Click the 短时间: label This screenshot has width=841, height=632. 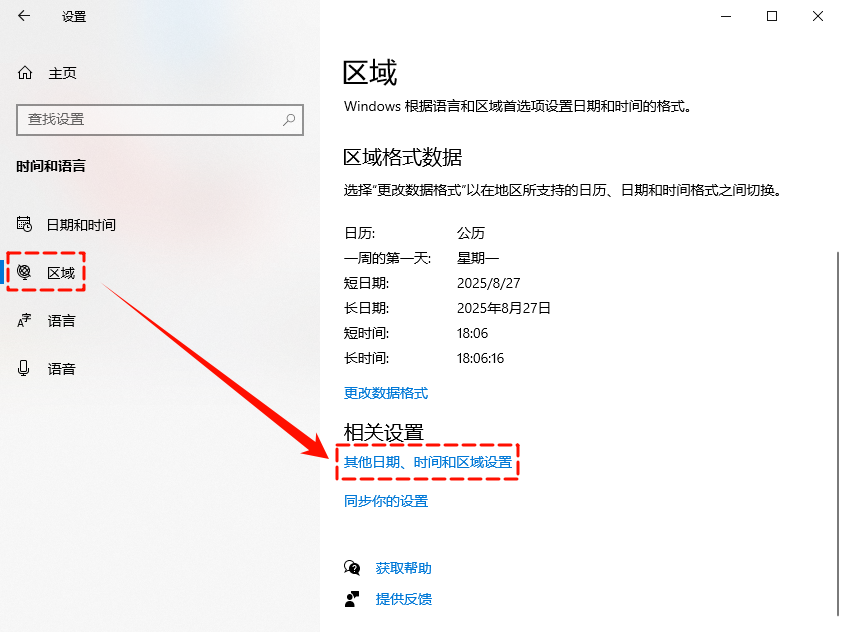pos(366,333)
